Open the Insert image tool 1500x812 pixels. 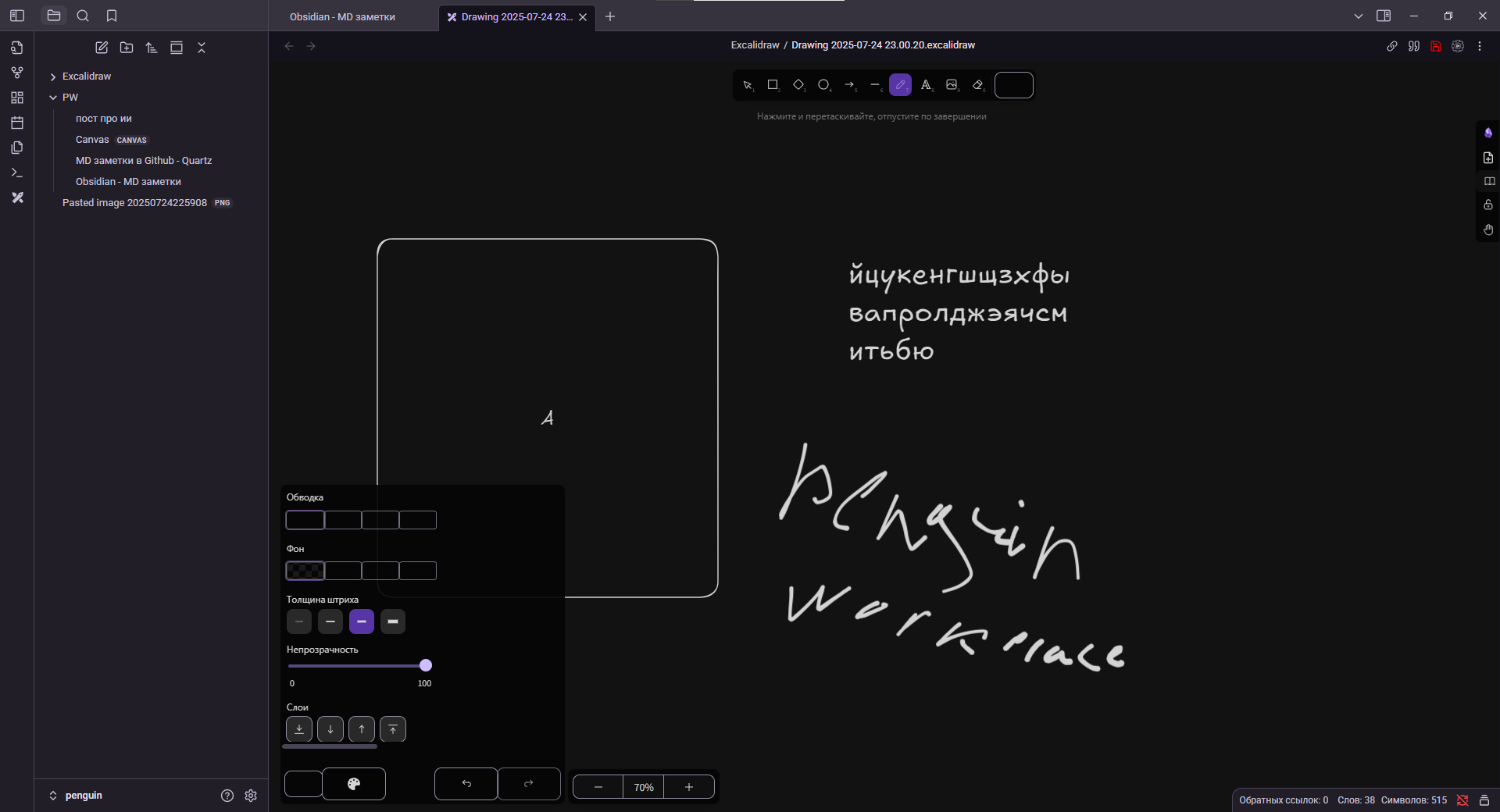click(952, 85)
